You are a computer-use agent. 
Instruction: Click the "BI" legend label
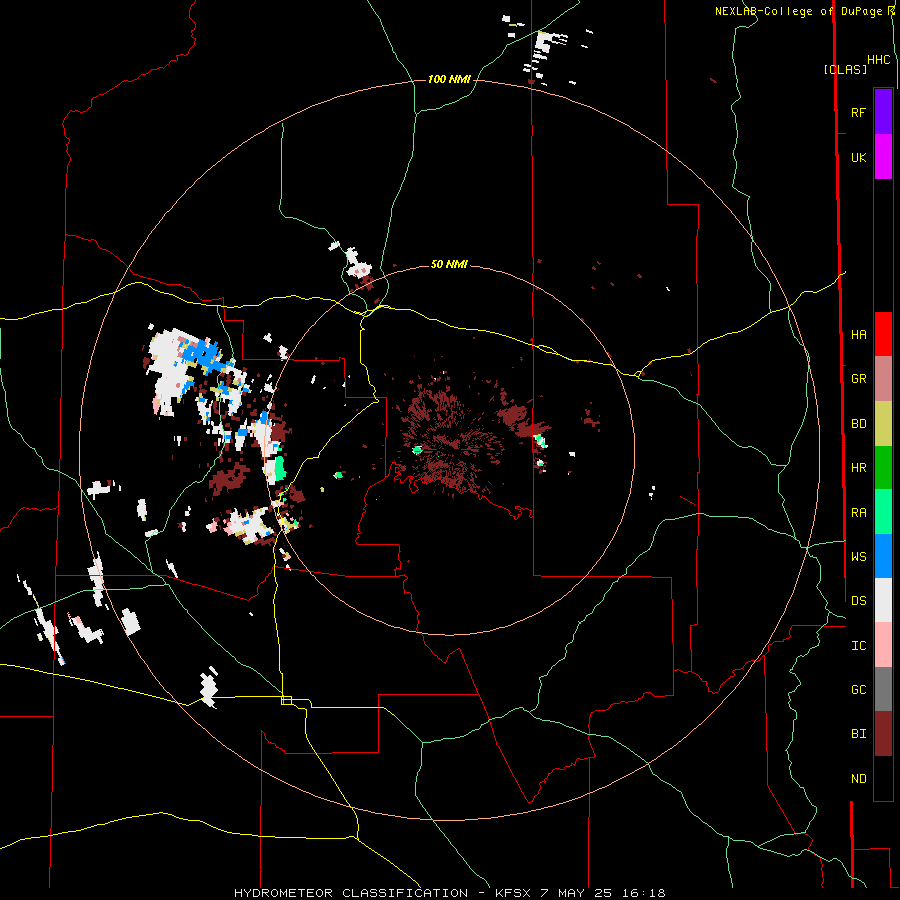tap(859, 734)
